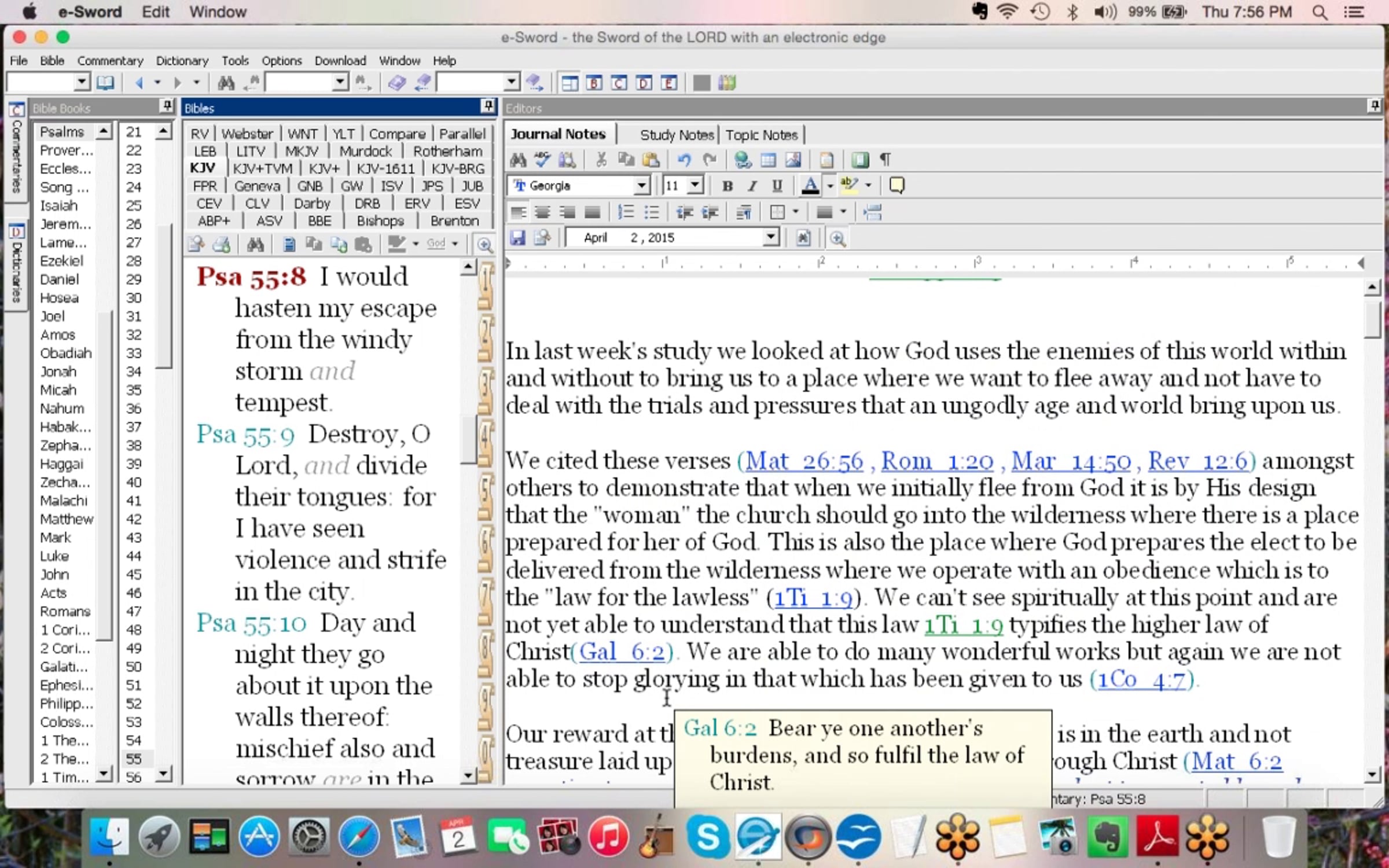The height and width of the screenshot is (868, 1389).
Task: Toggle underline formatting
Action: pyautogui.click(x=777, y=186)
